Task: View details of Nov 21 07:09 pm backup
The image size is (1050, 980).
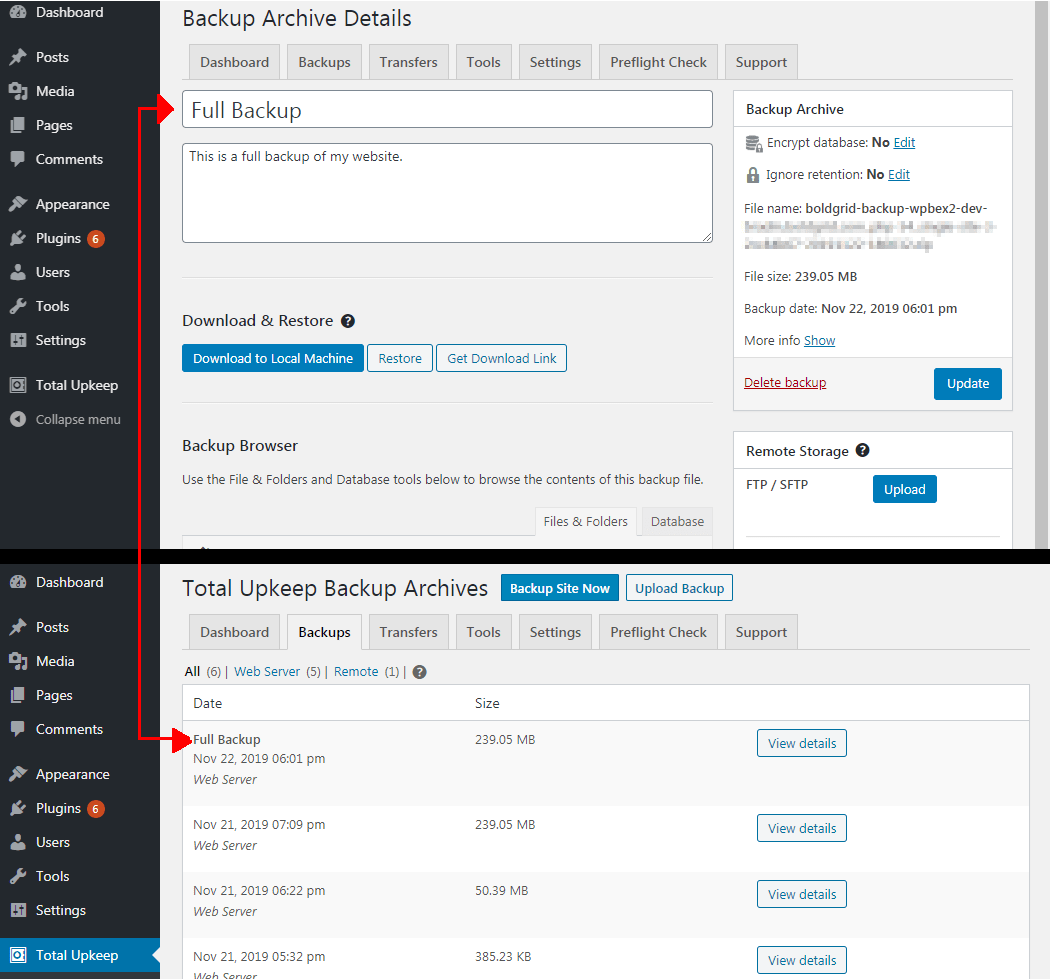Action: [802, 828]
